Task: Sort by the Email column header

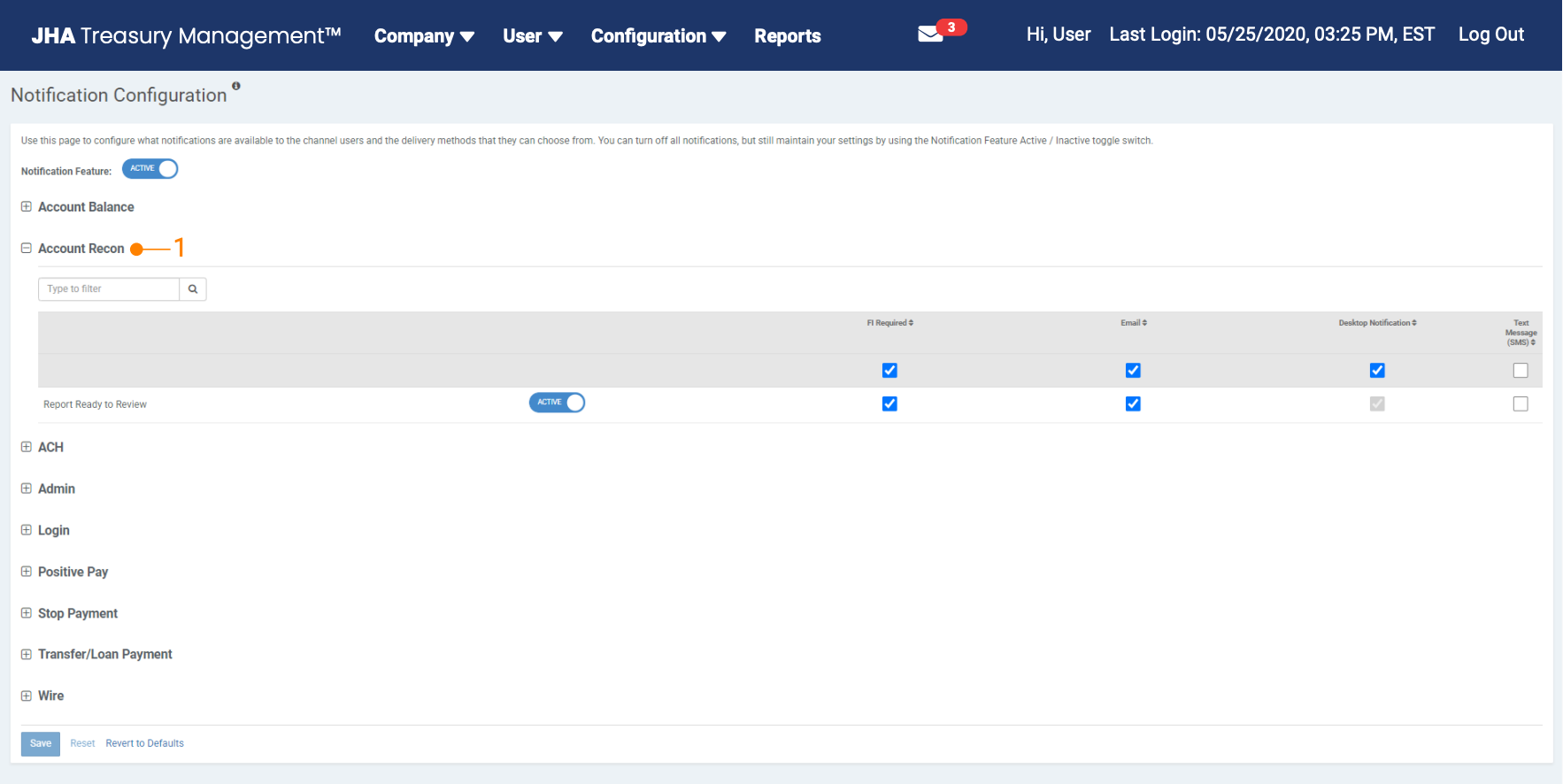Action: [1133, 323]
